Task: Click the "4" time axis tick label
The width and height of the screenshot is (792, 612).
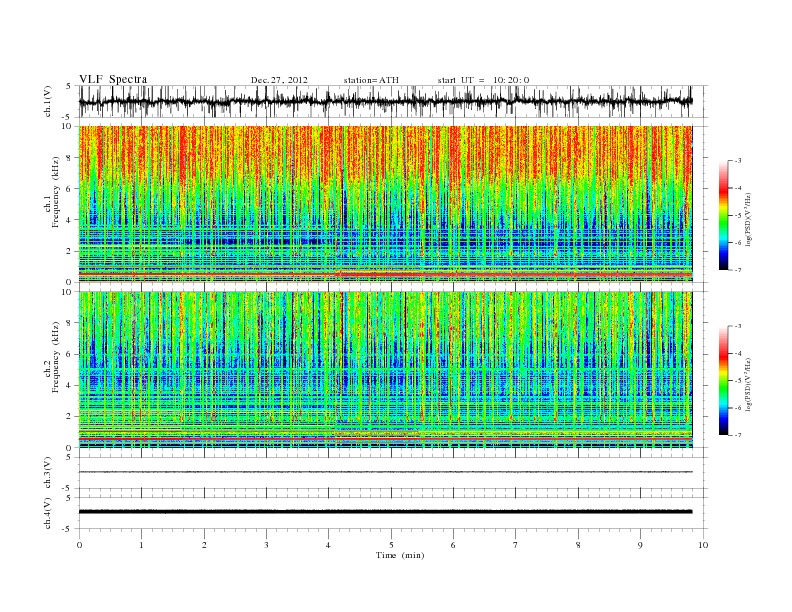Action: [x=329, y=545]
